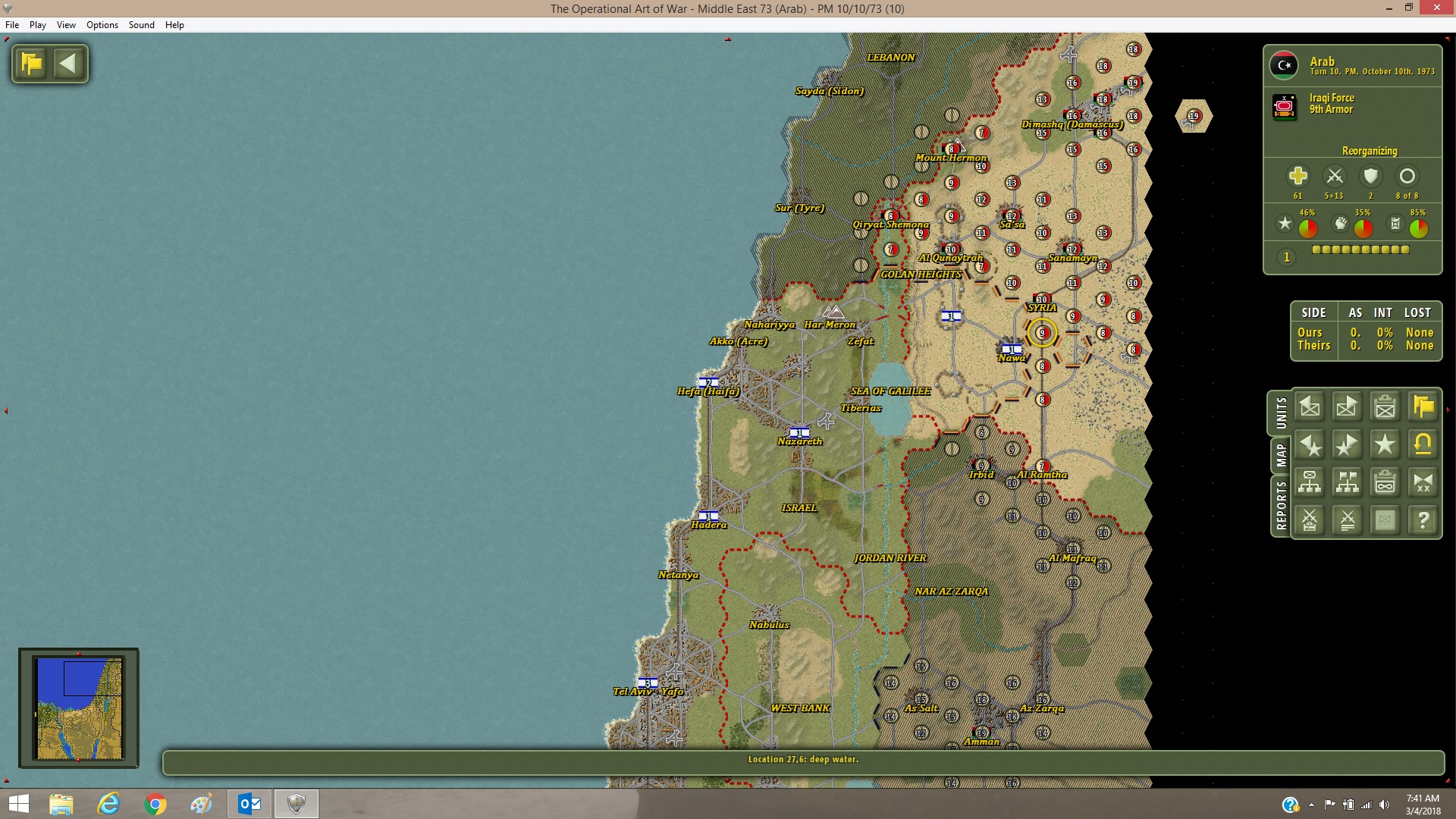Click the 'Reorganizing' status text
Image resolution: width=1456 pixels, height=819 pixels.
[1370, 151]
